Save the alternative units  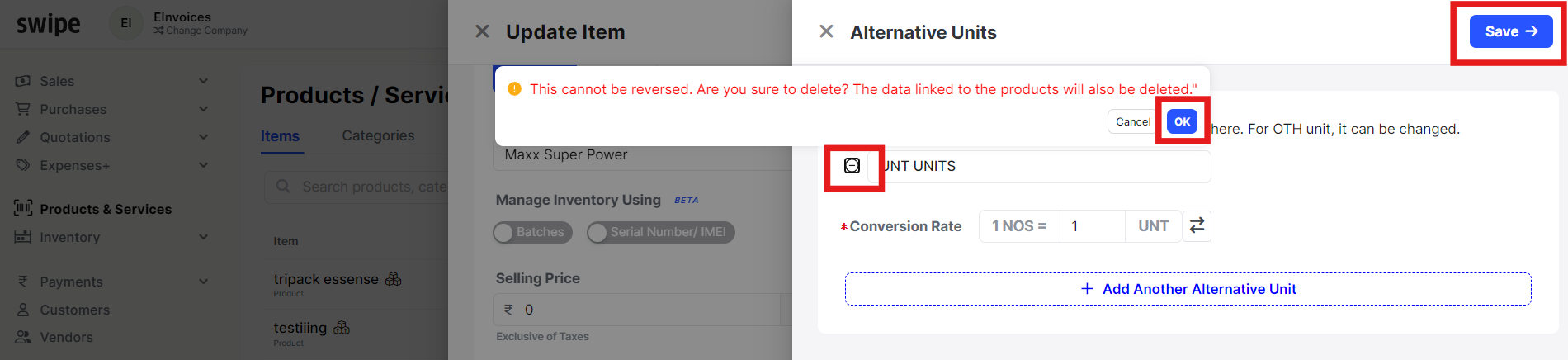coord(1511,31)
